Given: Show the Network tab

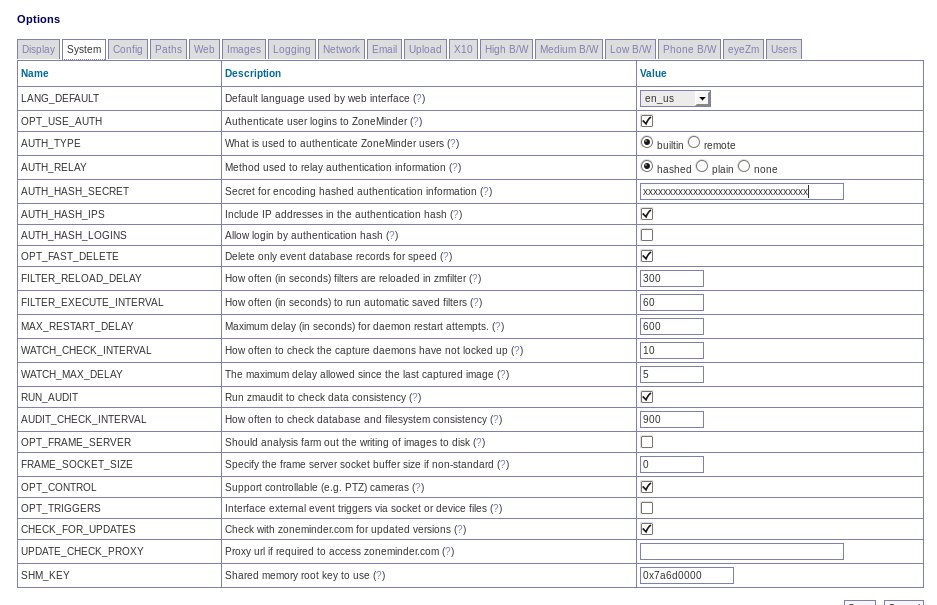Looking at the screenshot, I should pos(341,50).
